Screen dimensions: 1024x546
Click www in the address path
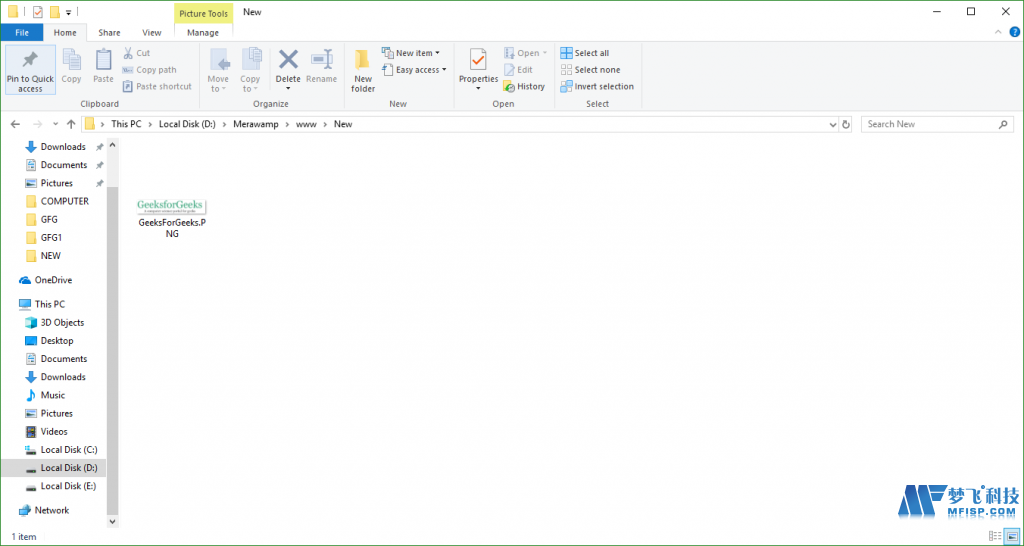tap(306, 124)
